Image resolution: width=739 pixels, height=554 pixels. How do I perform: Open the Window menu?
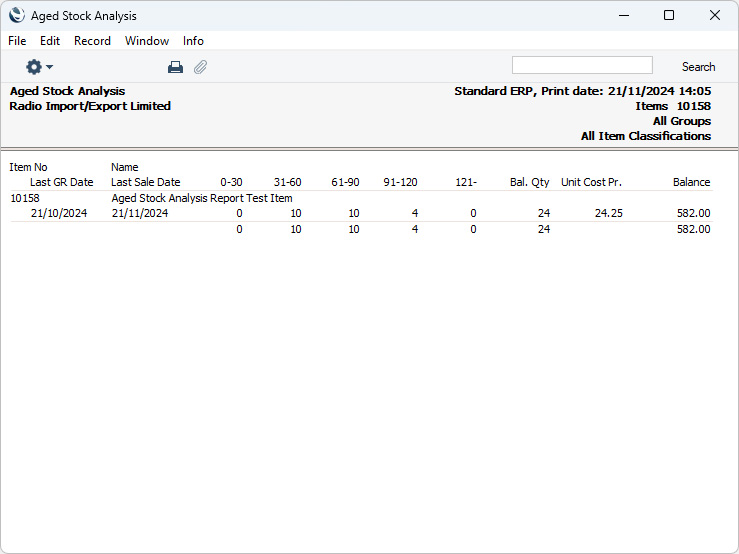147,41
